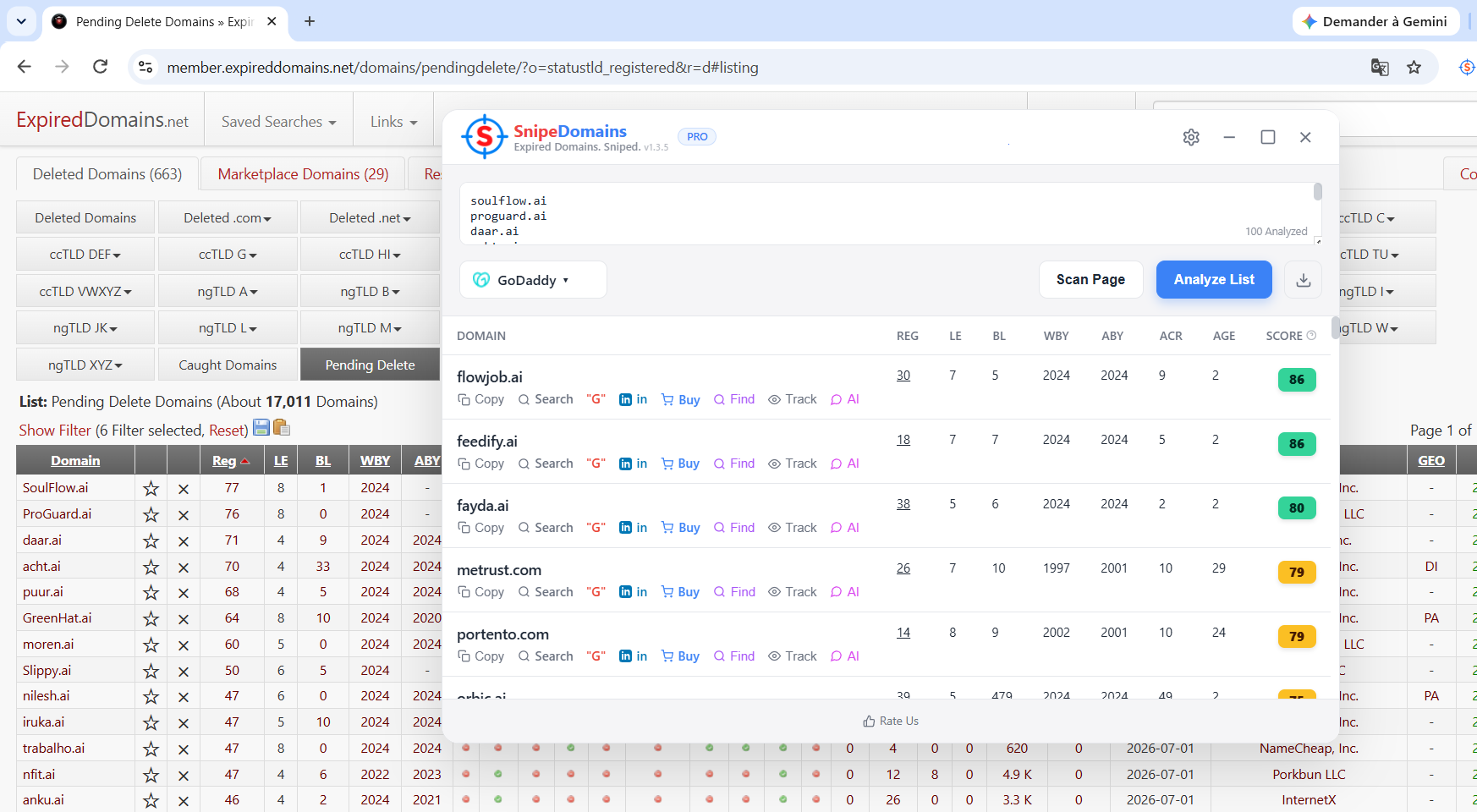The height and width of the screenshot is (812, 1477).
Task: Search flowjob.ai on the web
Action: click(546, 399)
